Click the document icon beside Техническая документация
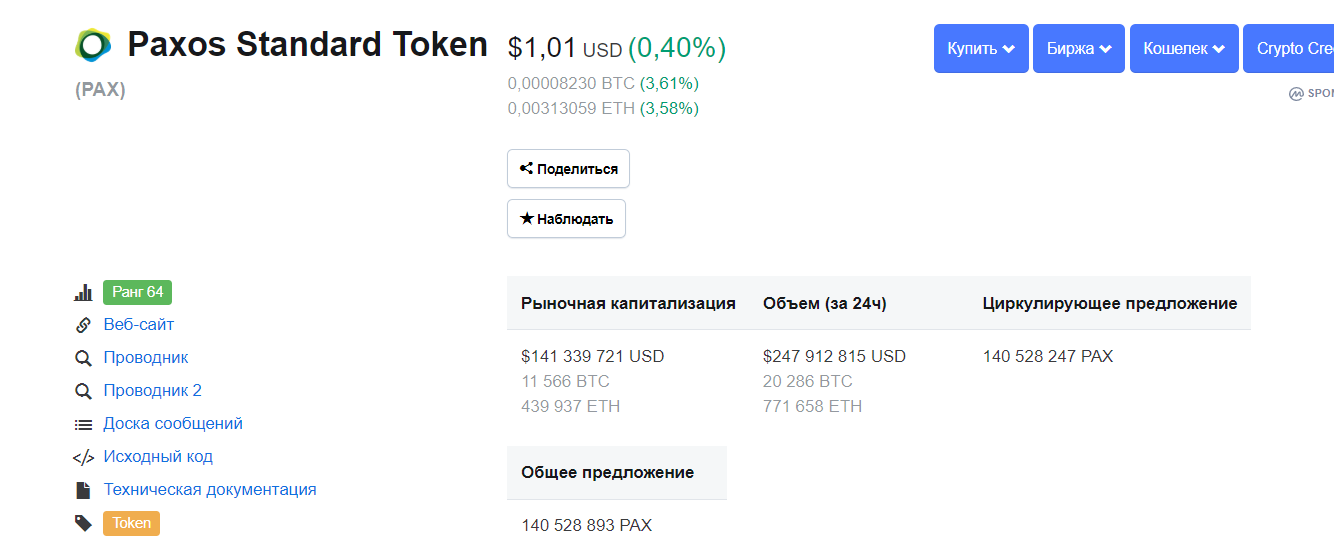This screenshot has height=555, width=1334. click(83, 490)
